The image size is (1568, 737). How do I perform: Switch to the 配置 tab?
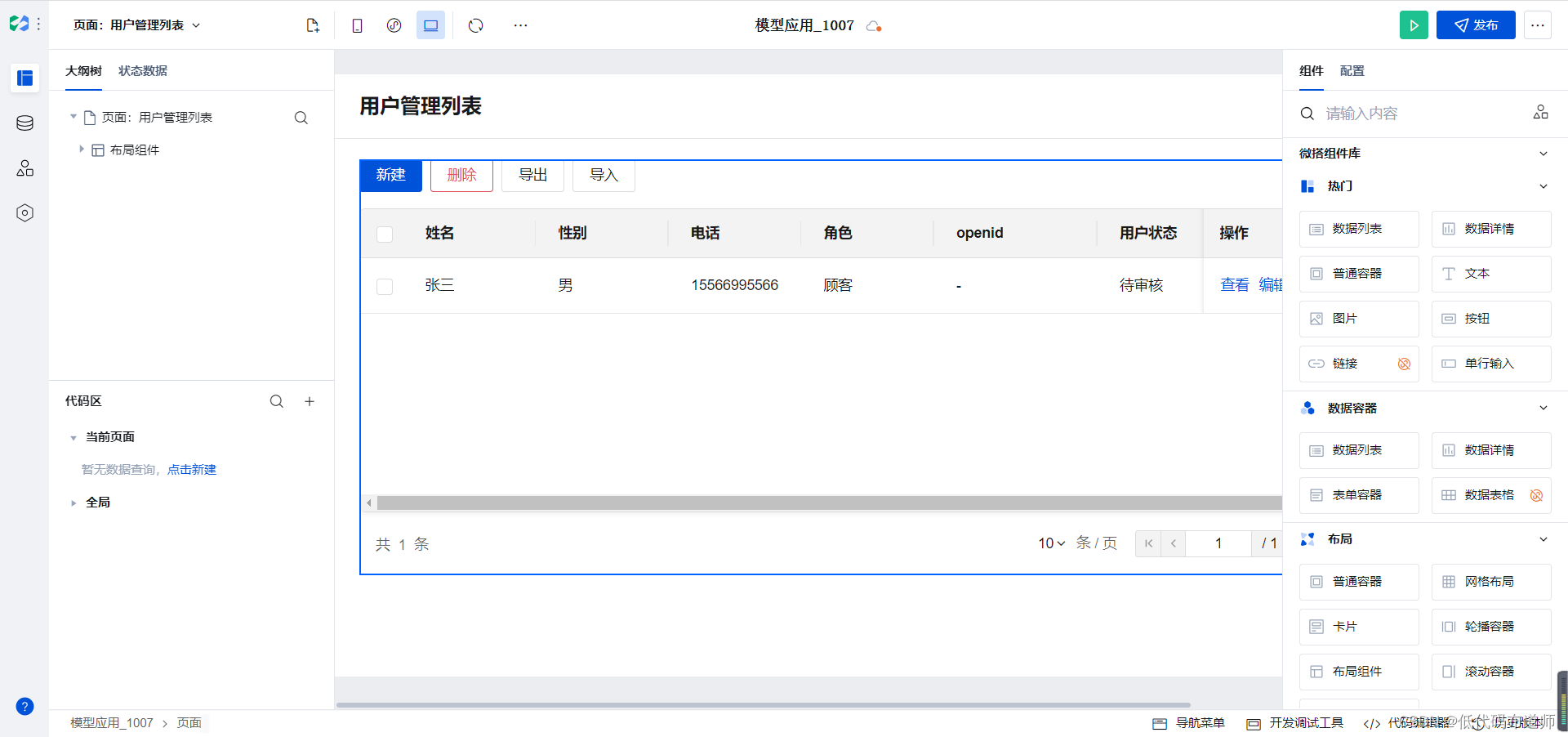(x=1352, y=71)
